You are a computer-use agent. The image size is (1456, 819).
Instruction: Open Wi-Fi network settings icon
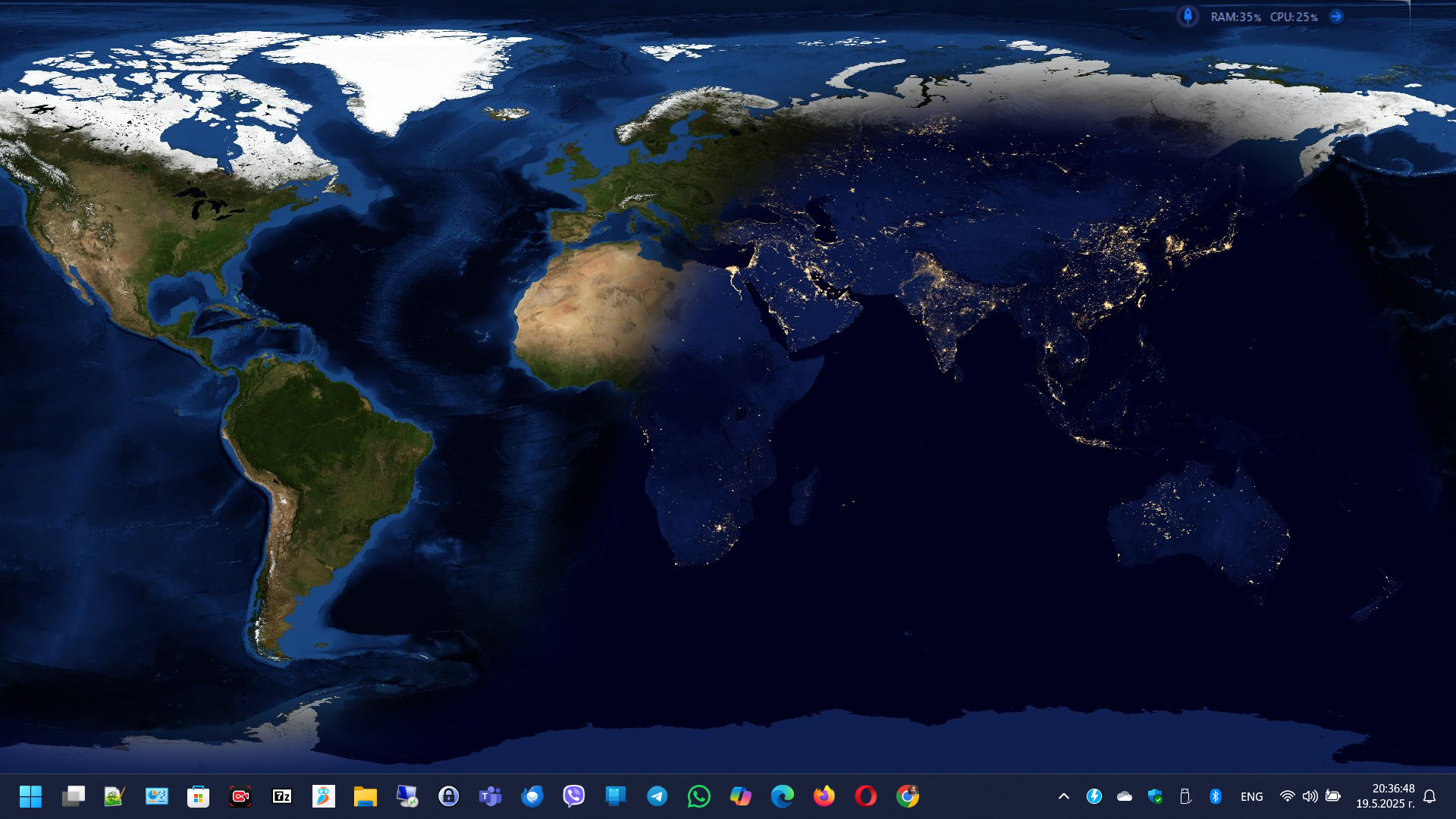tap(1287, 796)
